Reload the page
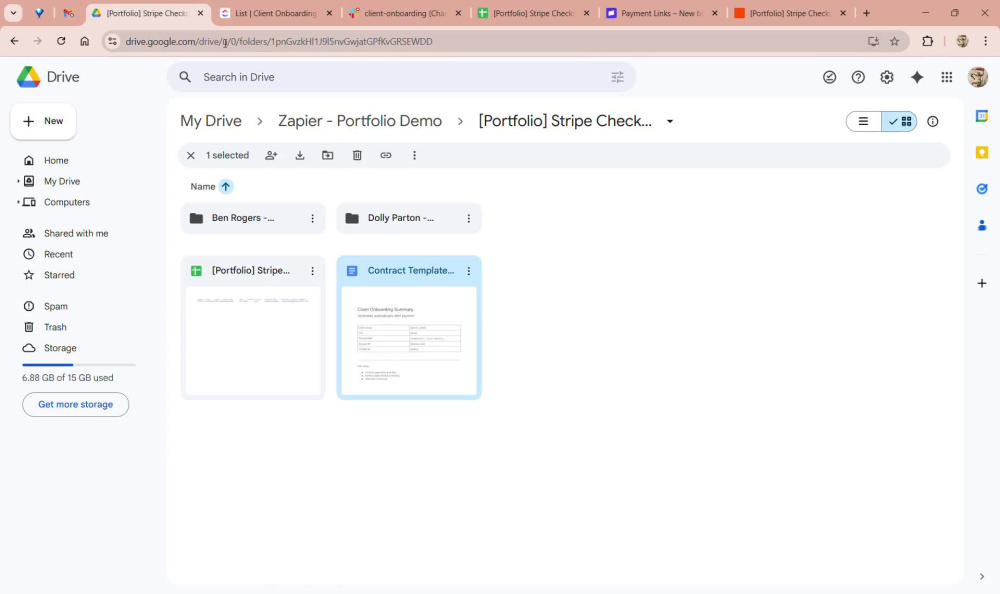 pyautogui.click(x=61, y=41)
